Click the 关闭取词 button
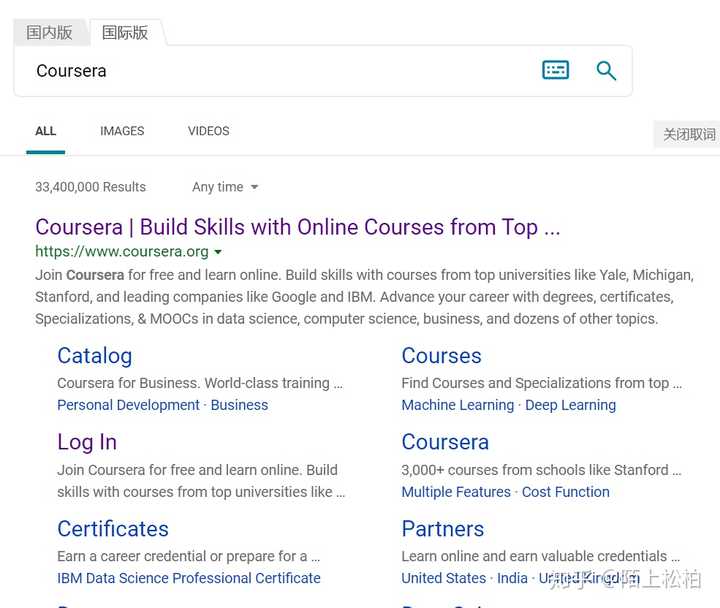 pyautogui.click(x=688, y=135)
